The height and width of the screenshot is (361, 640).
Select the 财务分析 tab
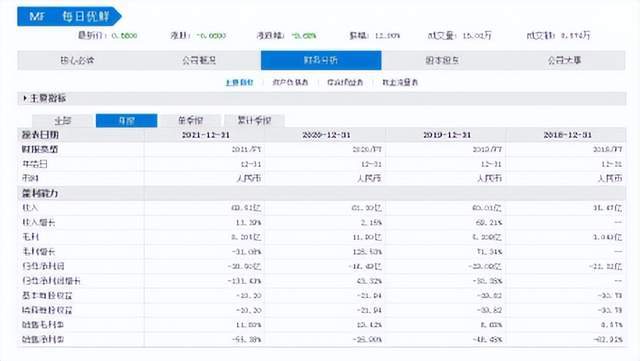pyautogui.click(x=321, y=60)
